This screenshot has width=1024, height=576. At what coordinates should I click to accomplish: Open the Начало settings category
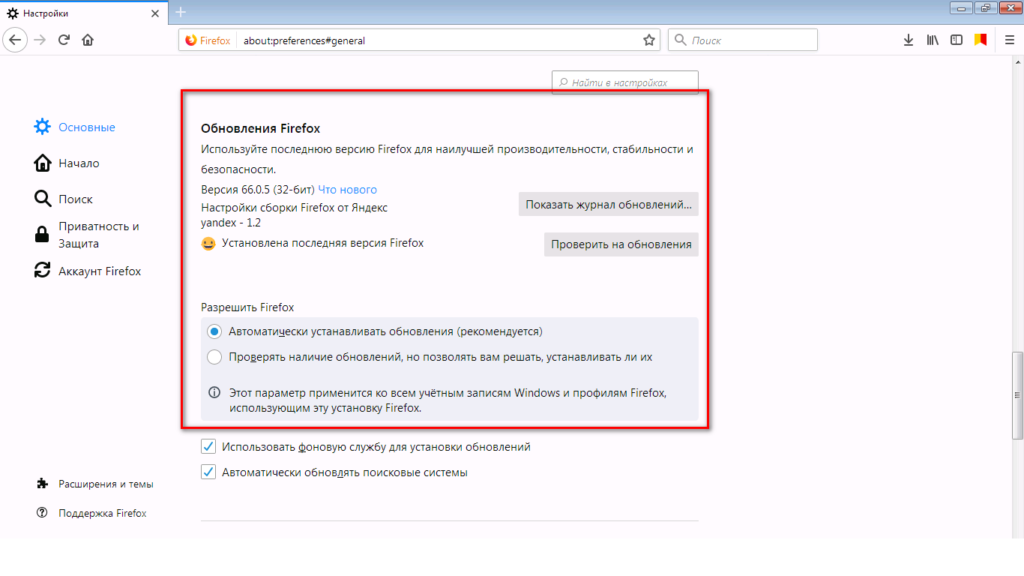point(67,163)
